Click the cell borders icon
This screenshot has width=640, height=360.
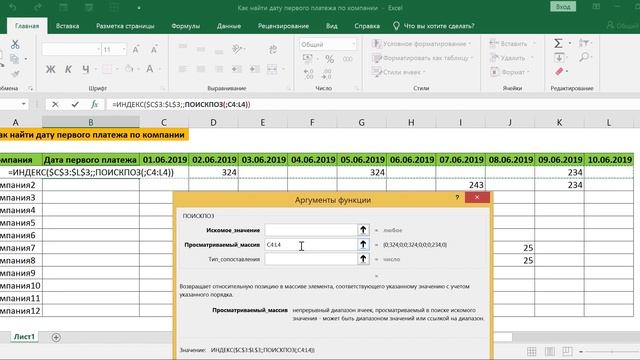tap(107, 69)
